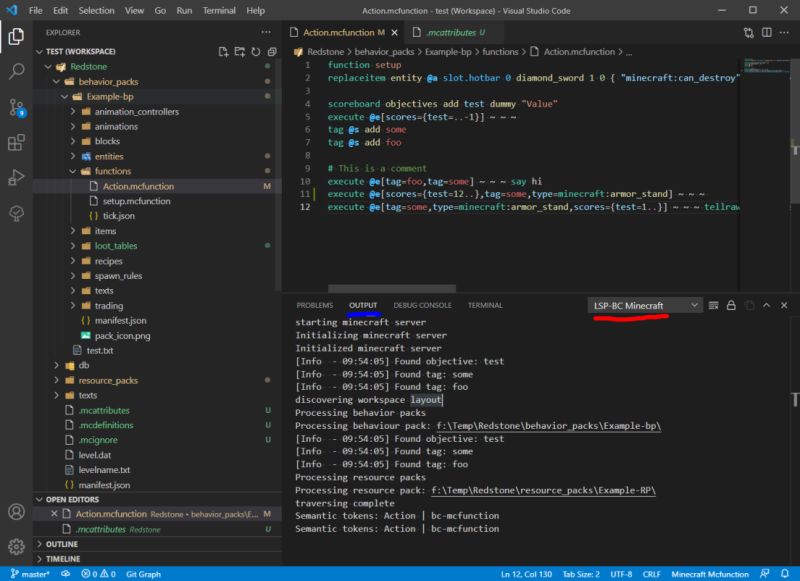Click the Clear Output icon in the Output panel

pos(713,305)
